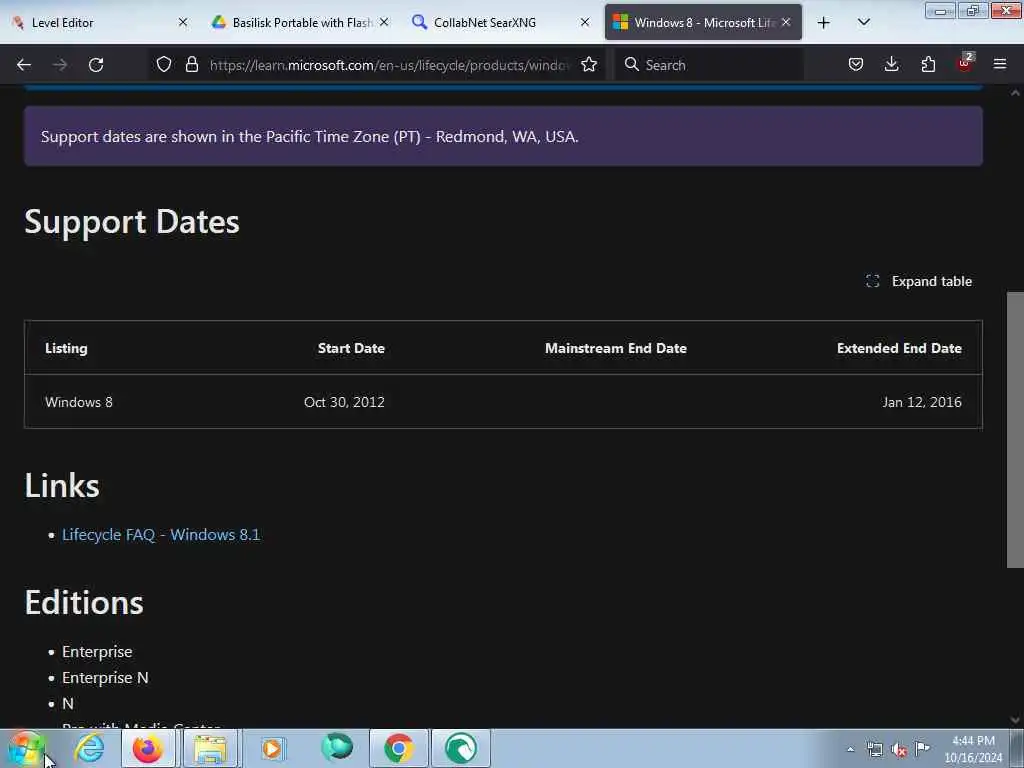Click the Start Date column header
This screenshot has height=768, width=1024.
click(351, 348)
